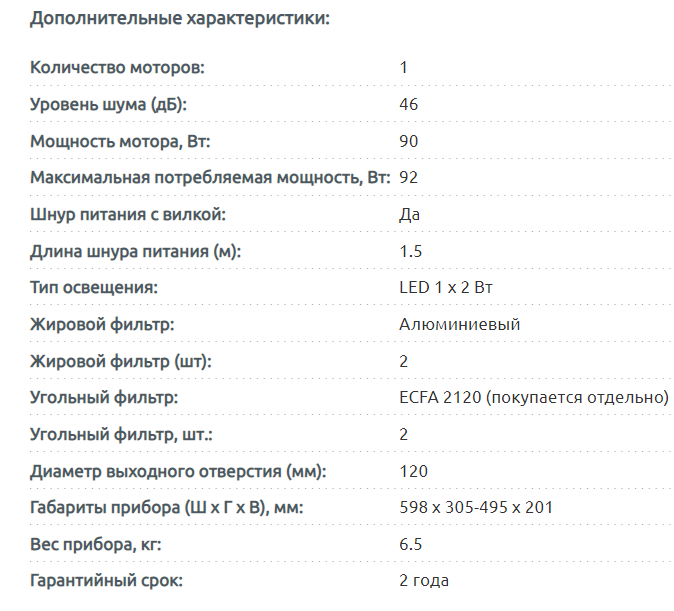Click dimensions value "598 x 305-495 x 201"

(476, 508)
